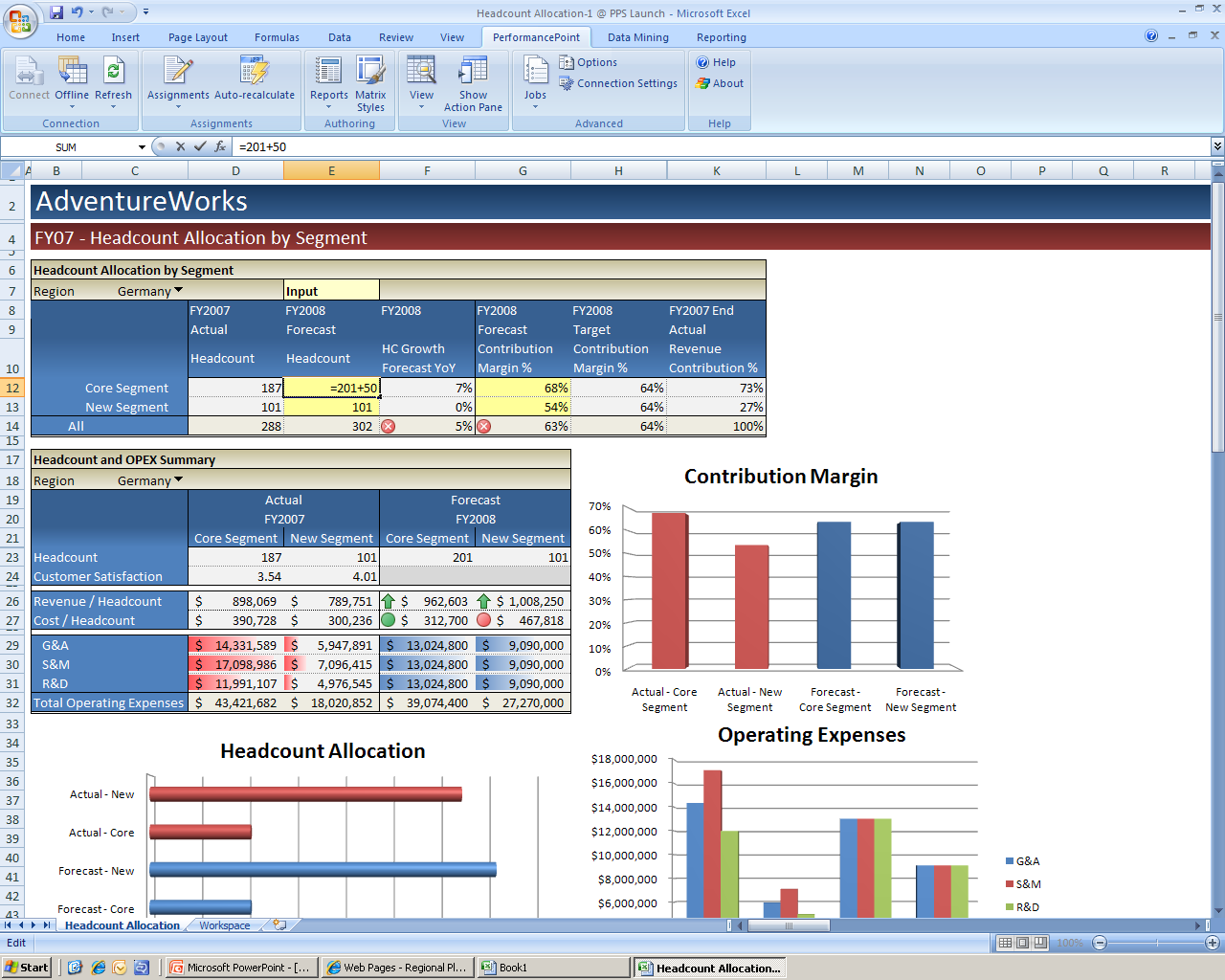This screenshot has width=1225, height=980.
Task: Expand Quick Access Toolbar customize arrow
Action: point(145,12)
